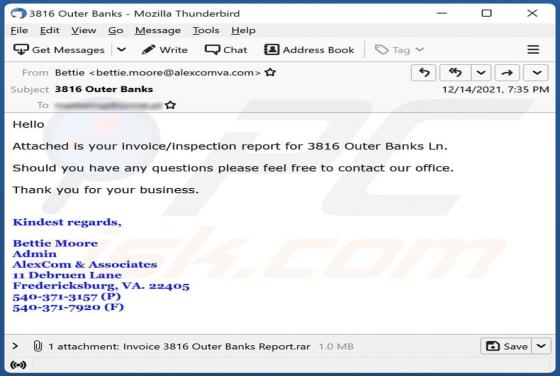The image size is (560, 376).
Task: Click the date 12/14/2021, 7:35 PM
Action: point(496,89)
